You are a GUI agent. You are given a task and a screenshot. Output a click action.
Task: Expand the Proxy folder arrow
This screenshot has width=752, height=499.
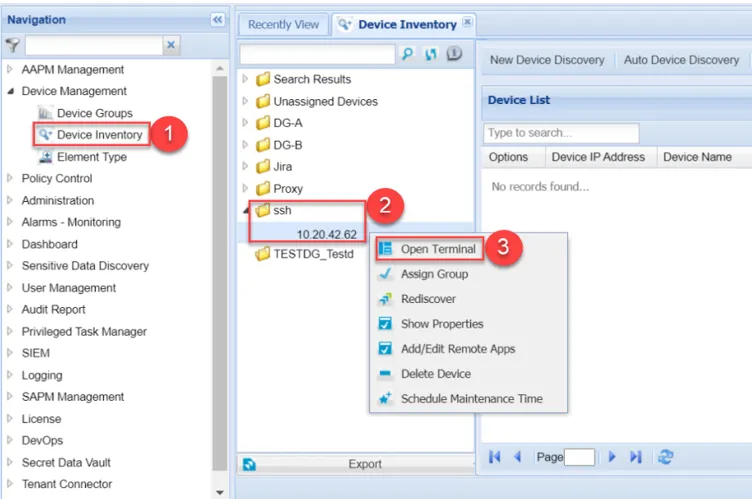point(245,188)
